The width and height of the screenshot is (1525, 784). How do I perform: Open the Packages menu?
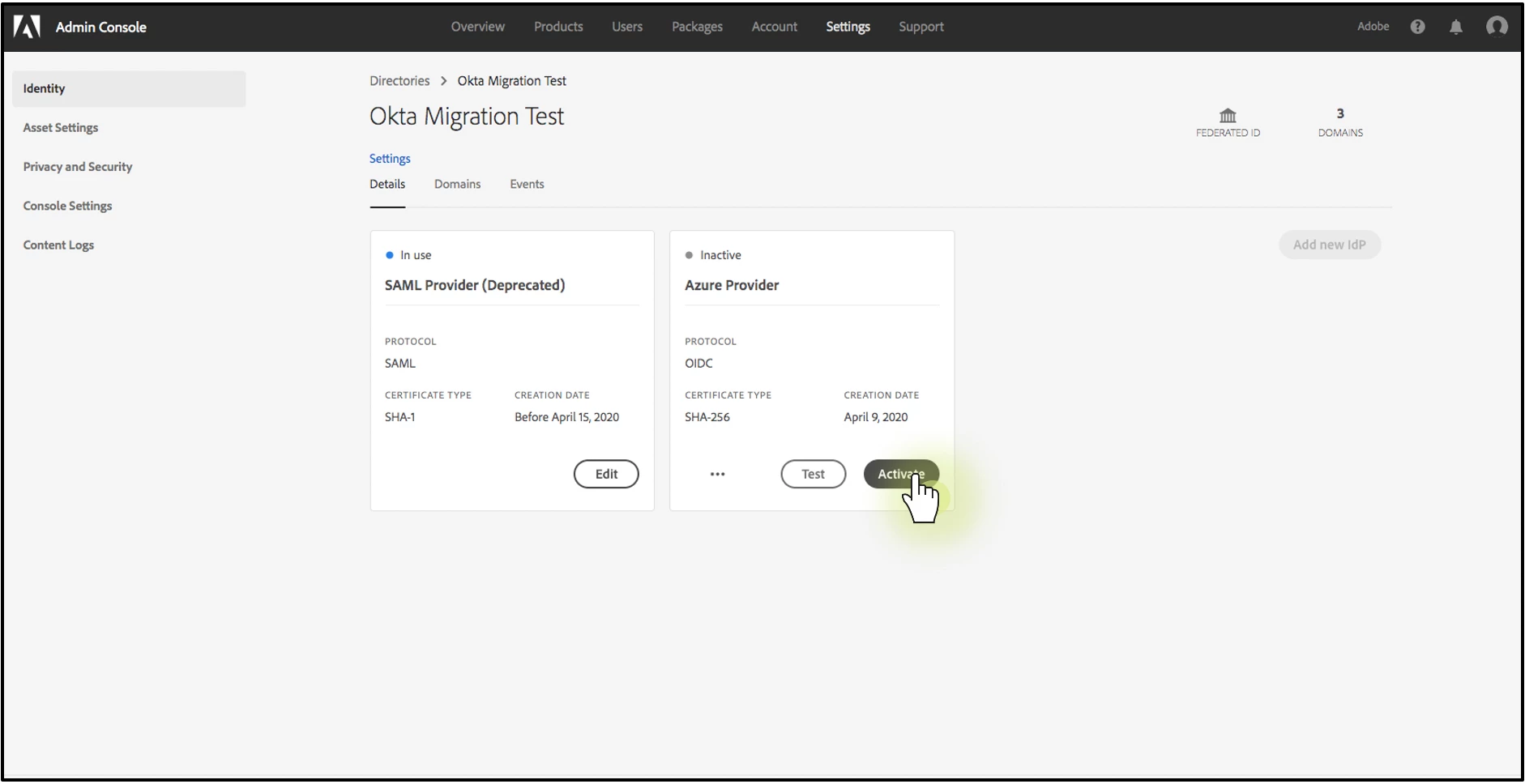pyautogui.click(x=697, y=27)
